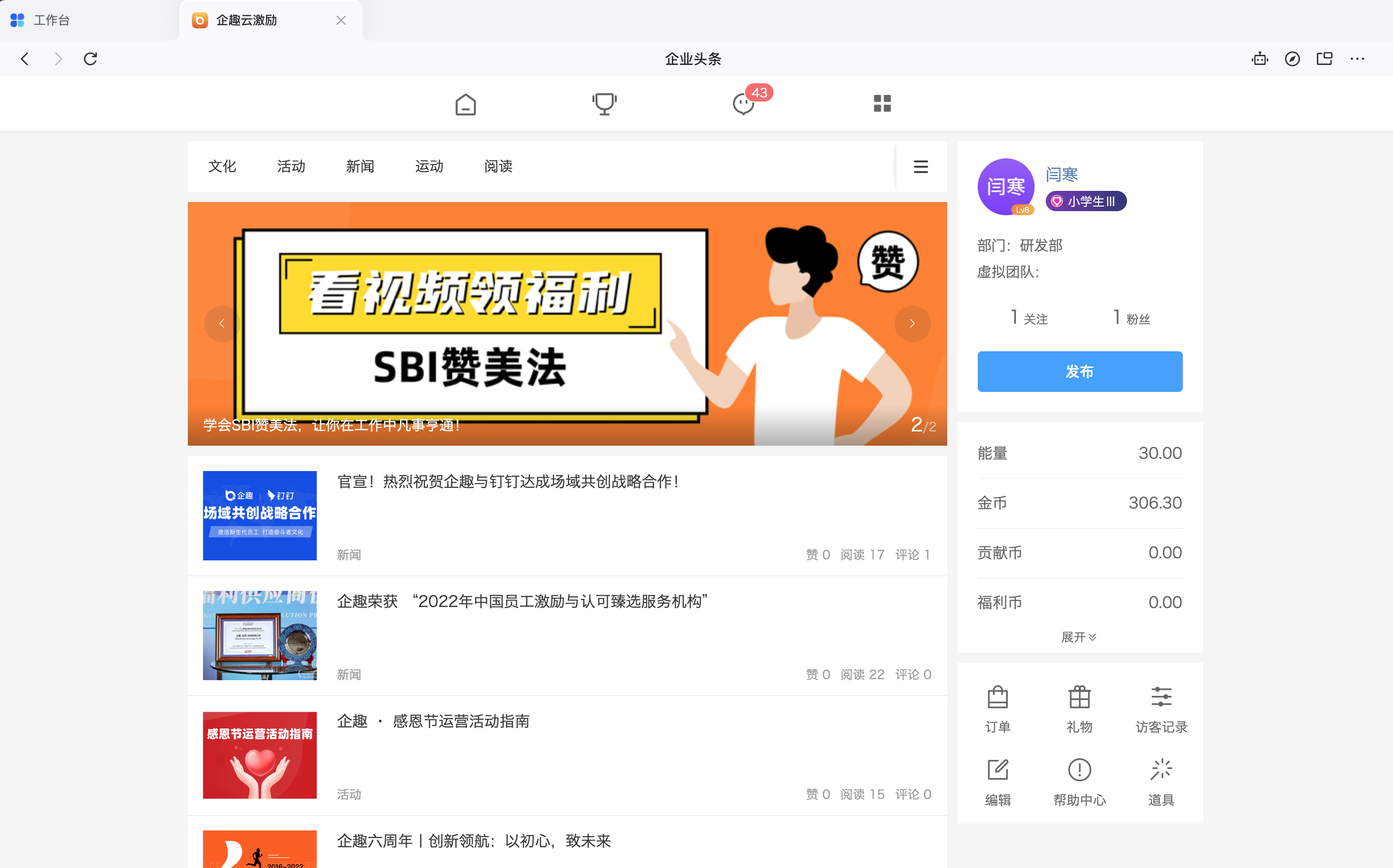Open the trophy leaderboard icon

coord(604,104)
